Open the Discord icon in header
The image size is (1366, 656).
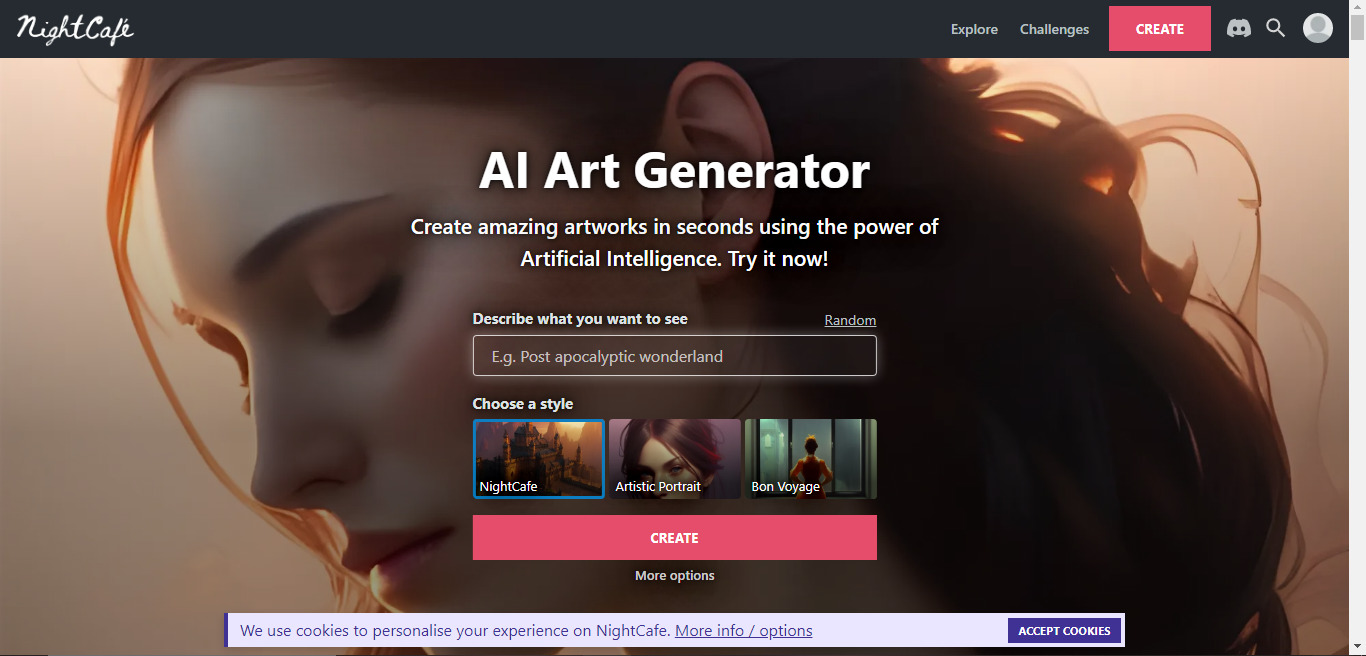point(1239,29)
